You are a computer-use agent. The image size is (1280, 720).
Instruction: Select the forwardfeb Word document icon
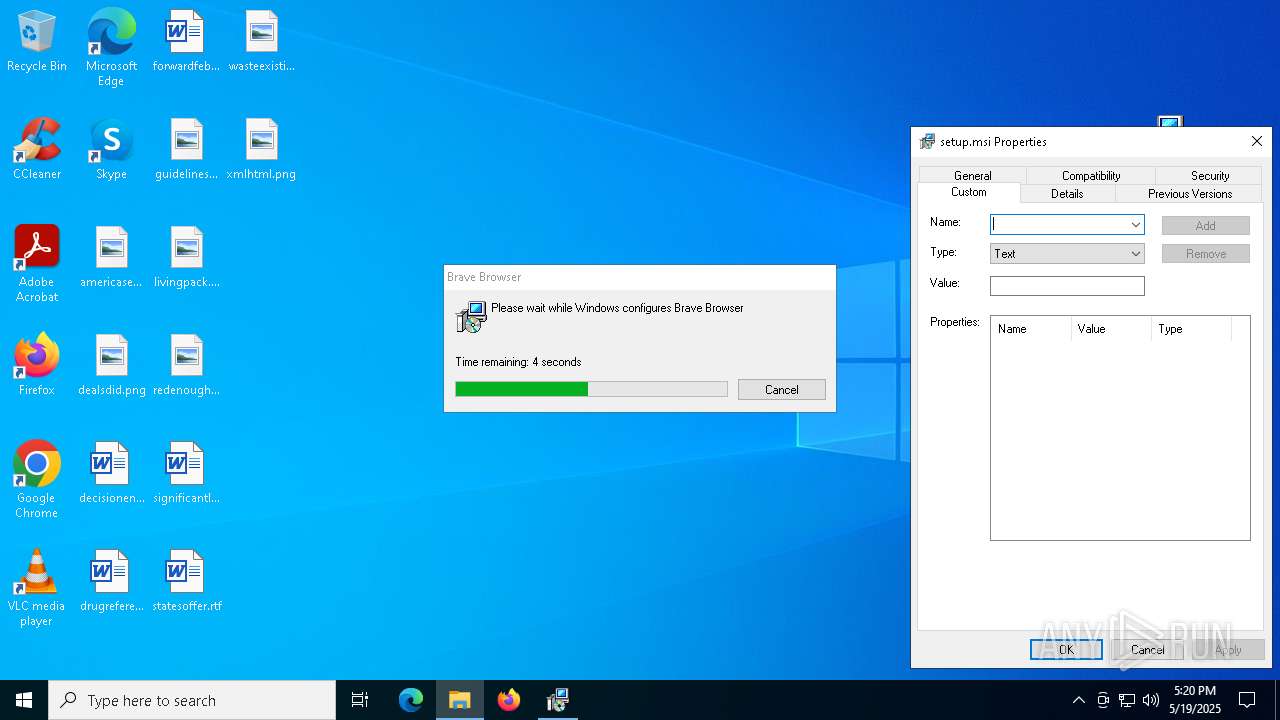(x=186, y=42)
